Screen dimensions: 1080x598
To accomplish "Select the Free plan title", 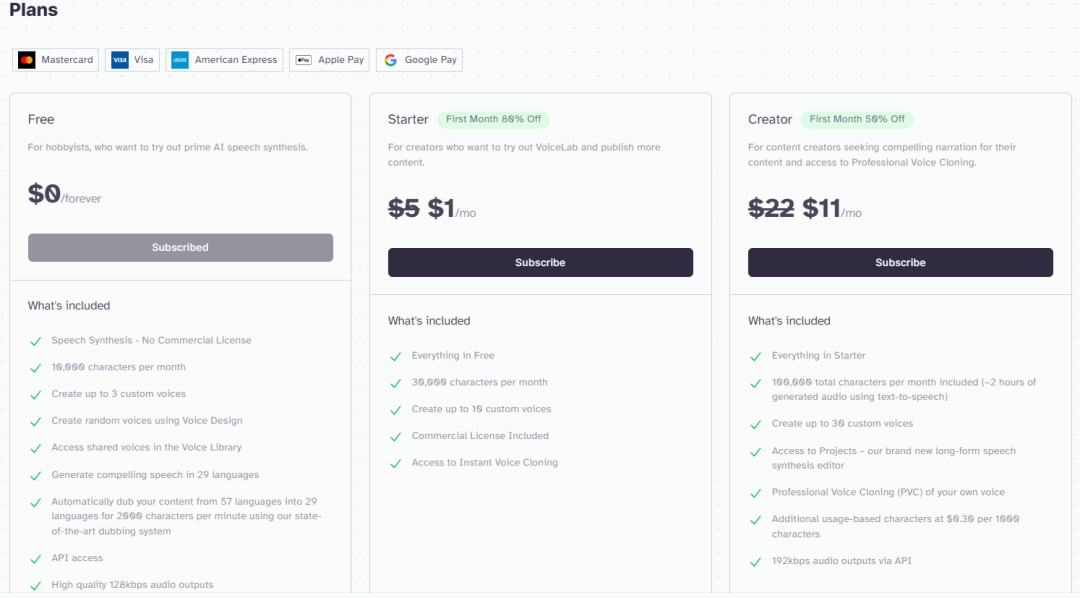I will (x=41, y=119).
